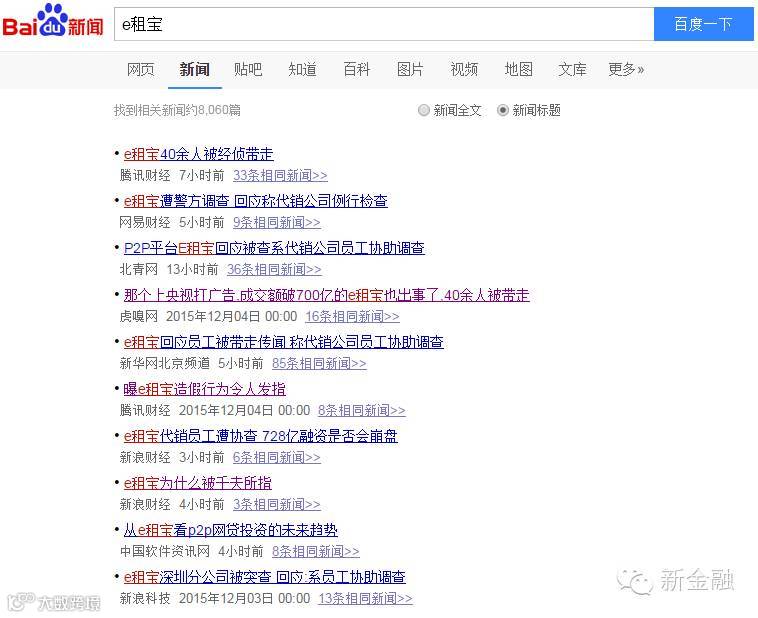Select the 新闻标题 radio button
The height and width of the screenshot is (618, 758).
(503, 110)
